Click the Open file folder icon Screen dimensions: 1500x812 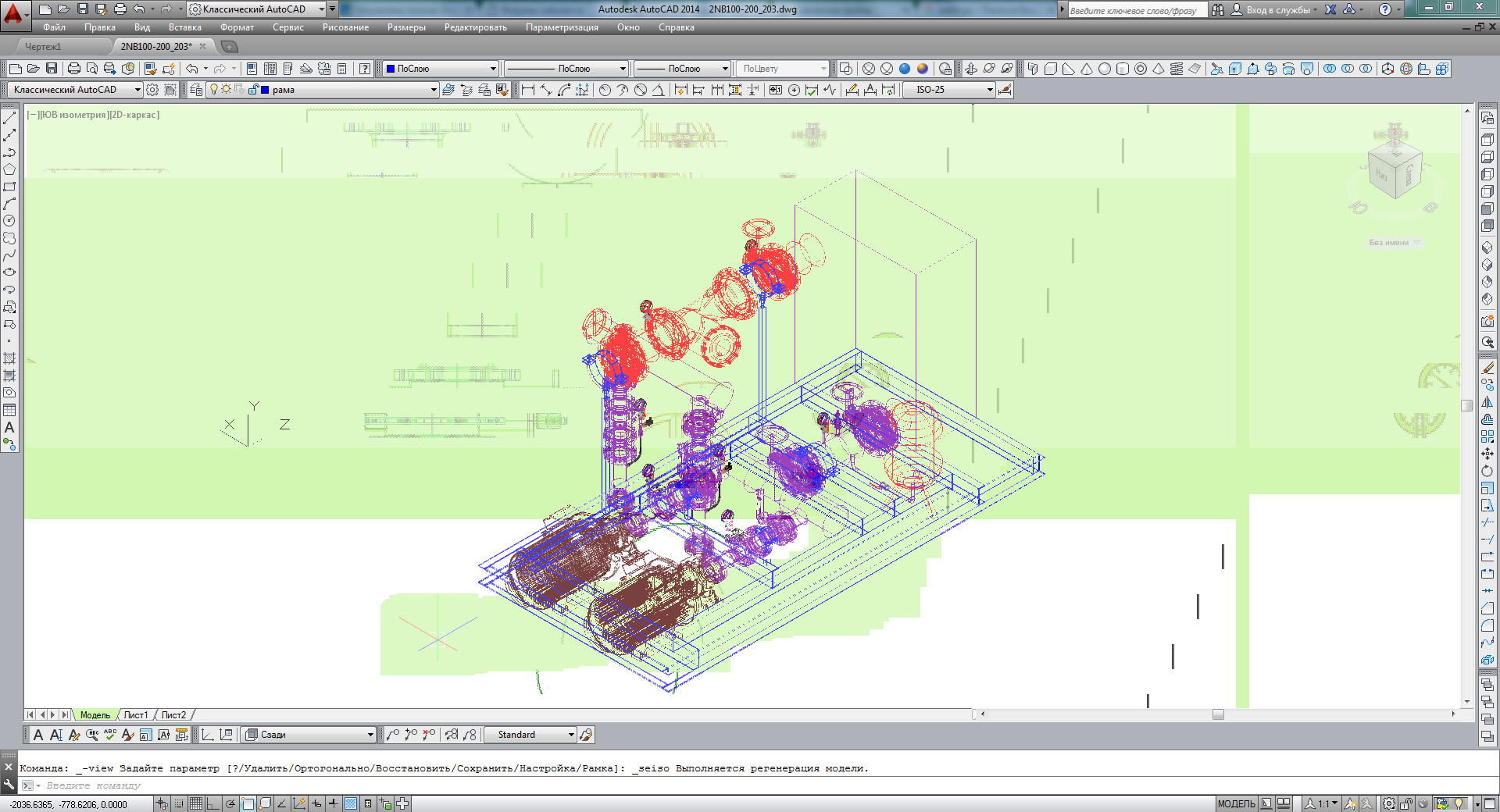(x=33, y=69)
